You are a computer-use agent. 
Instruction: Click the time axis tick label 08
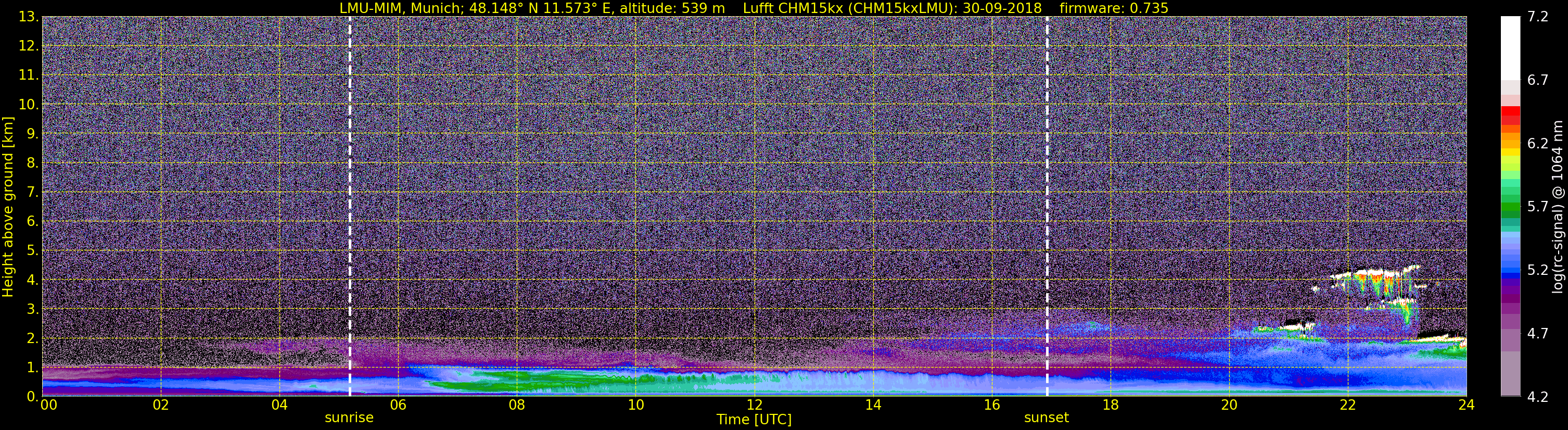click(x=517, y=406)
